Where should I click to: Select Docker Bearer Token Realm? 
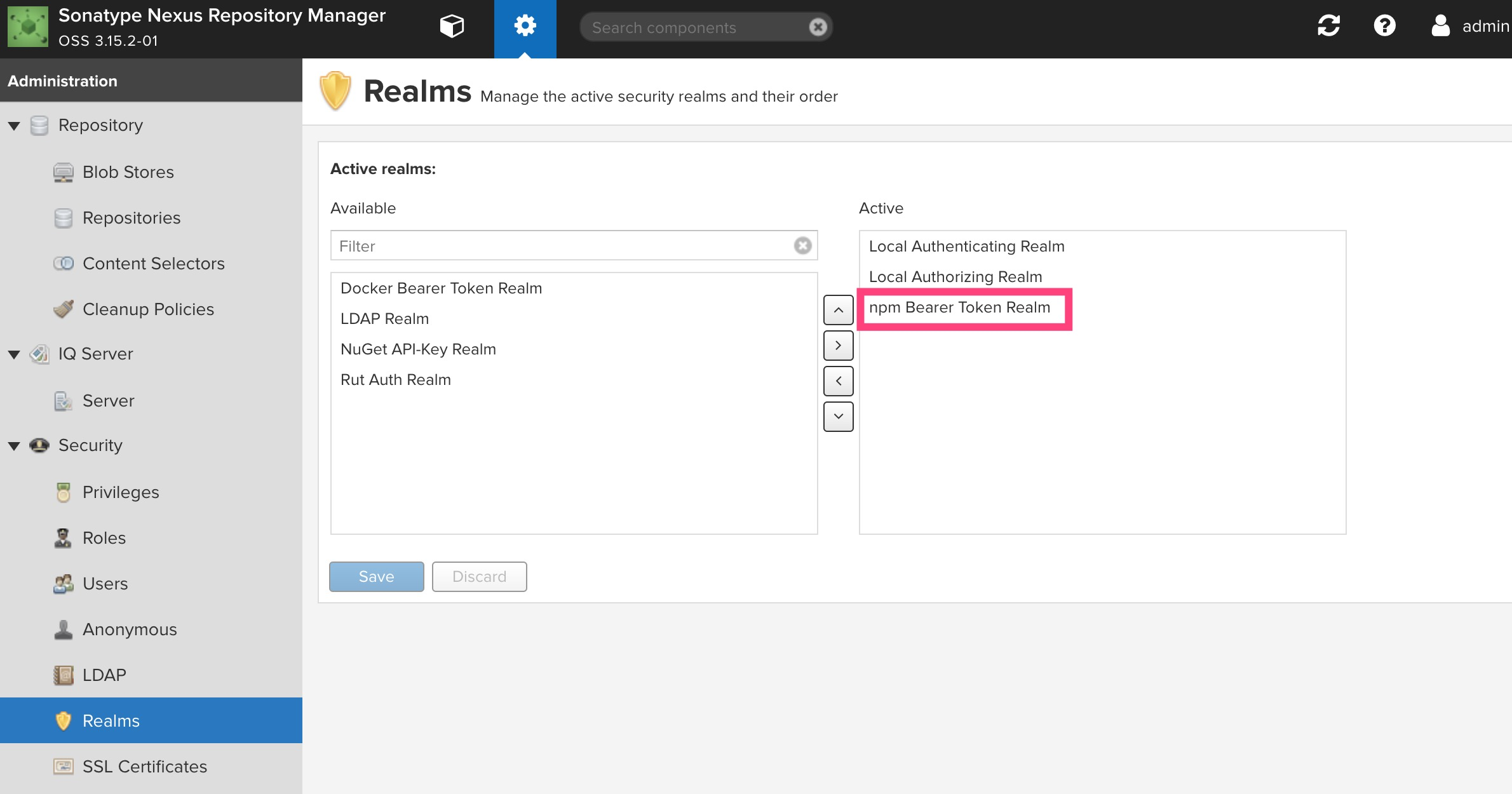pos(574,288)
